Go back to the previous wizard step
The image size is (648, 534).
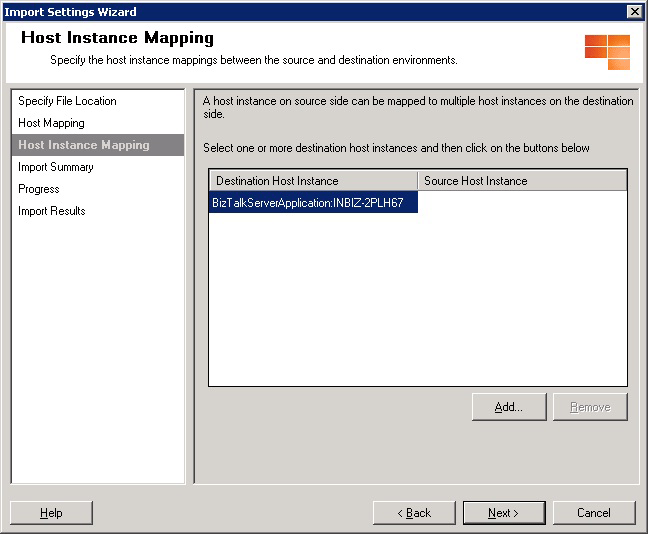coord(414,513)
